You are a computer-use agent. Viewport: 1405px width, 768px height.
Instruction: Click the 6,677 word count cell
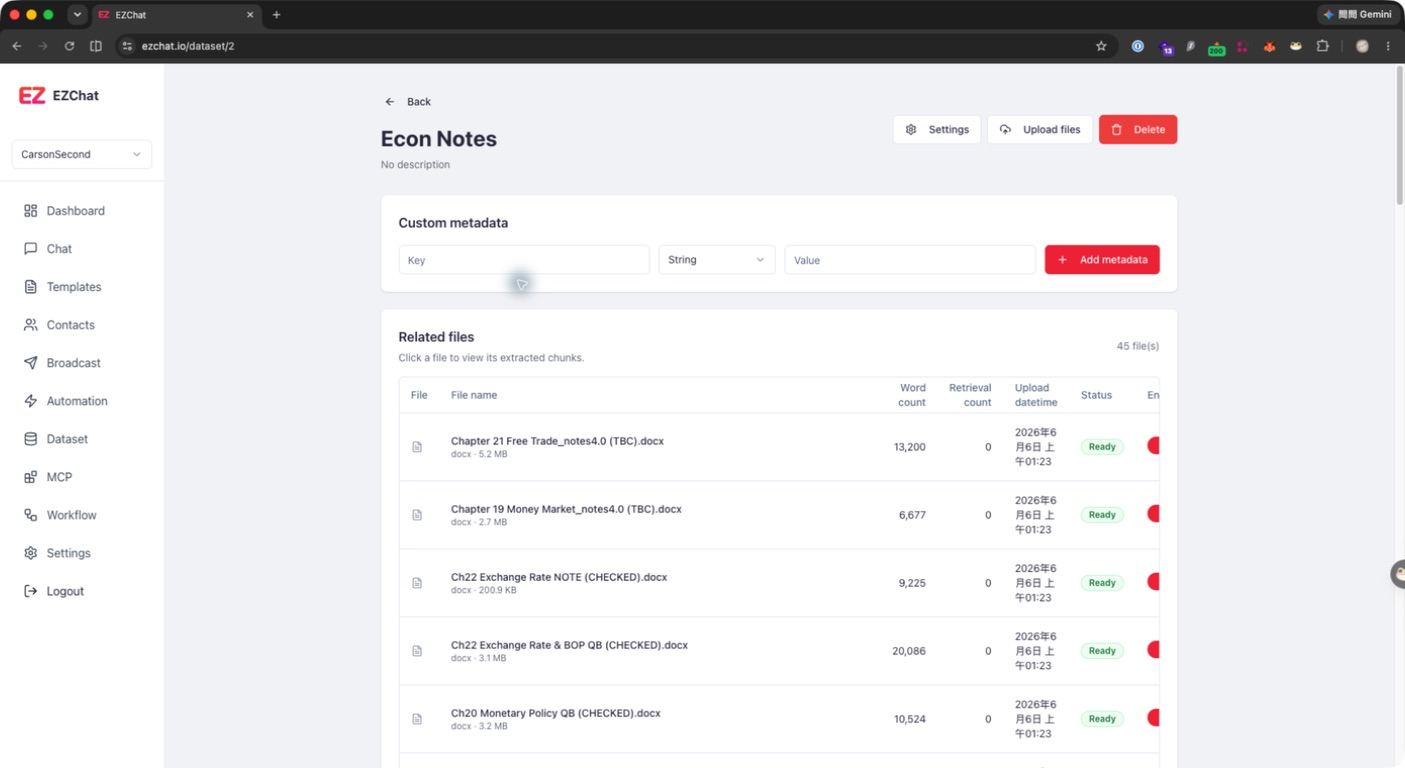(x=912, y=515)
